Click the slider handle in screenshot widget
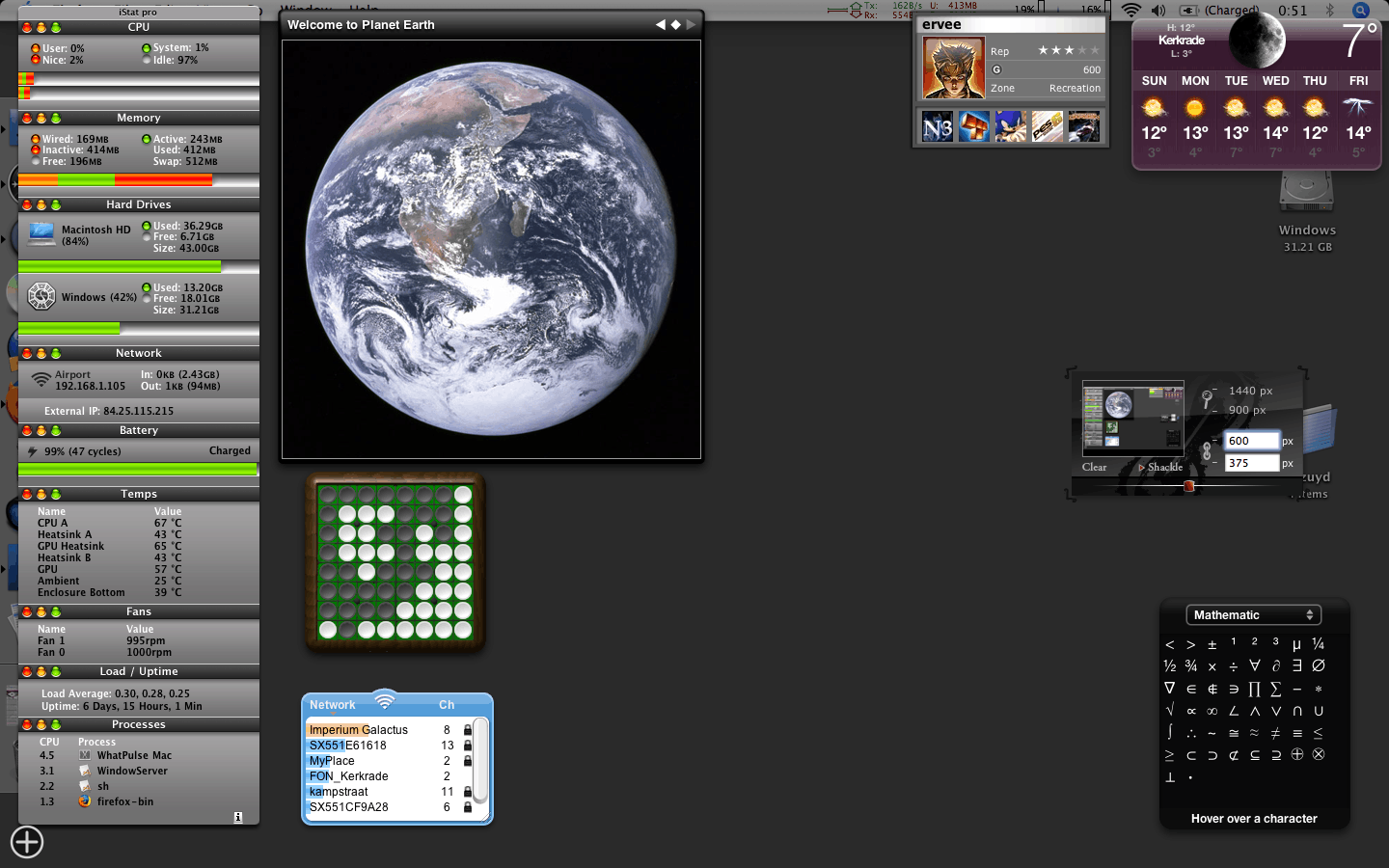The height and width of the screenshot is (868, 1389). [1189, 486]
